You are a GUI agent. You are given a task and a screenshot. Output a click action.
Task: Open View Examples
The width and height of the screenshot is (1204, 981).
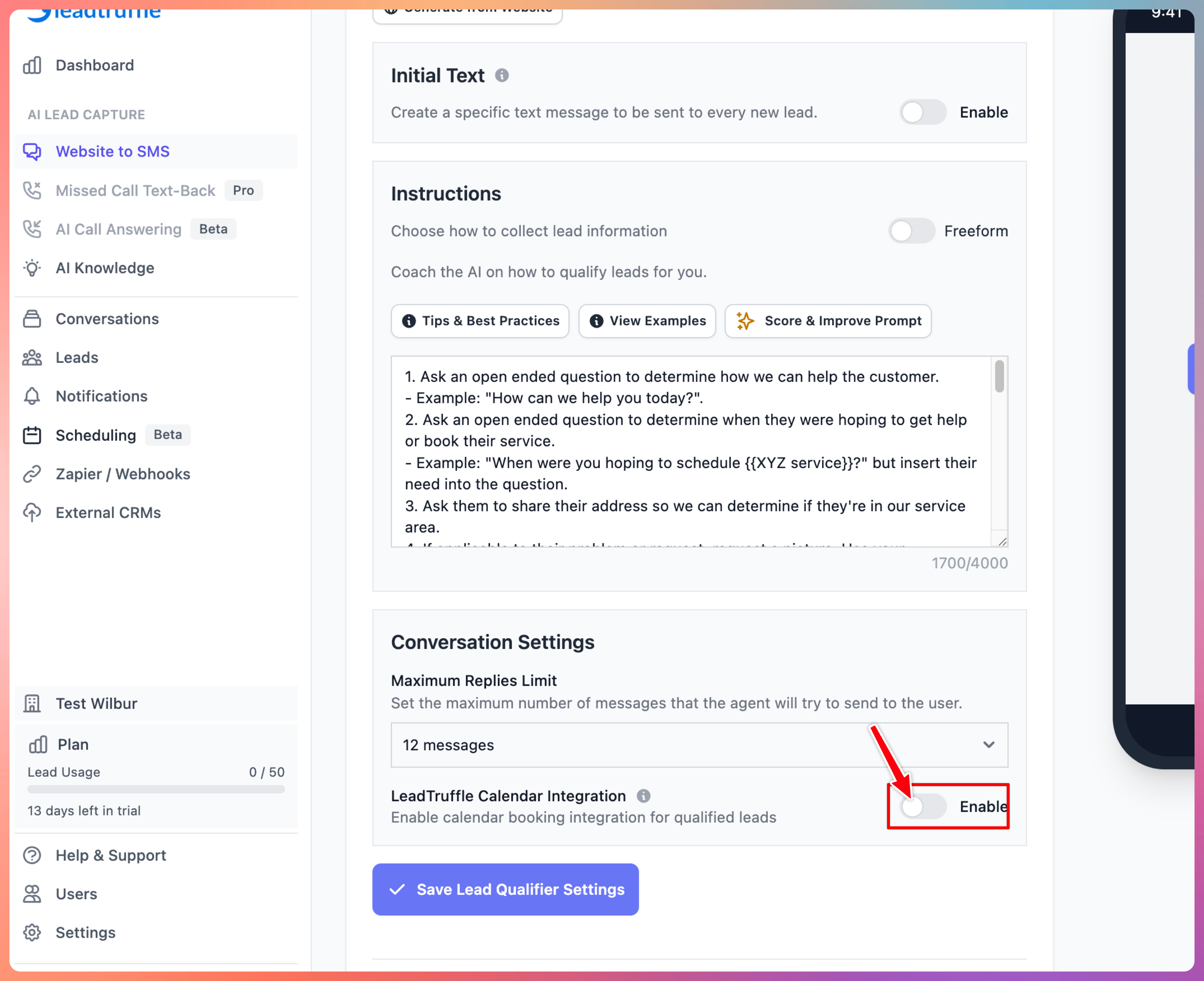click(x=647, y=321)
